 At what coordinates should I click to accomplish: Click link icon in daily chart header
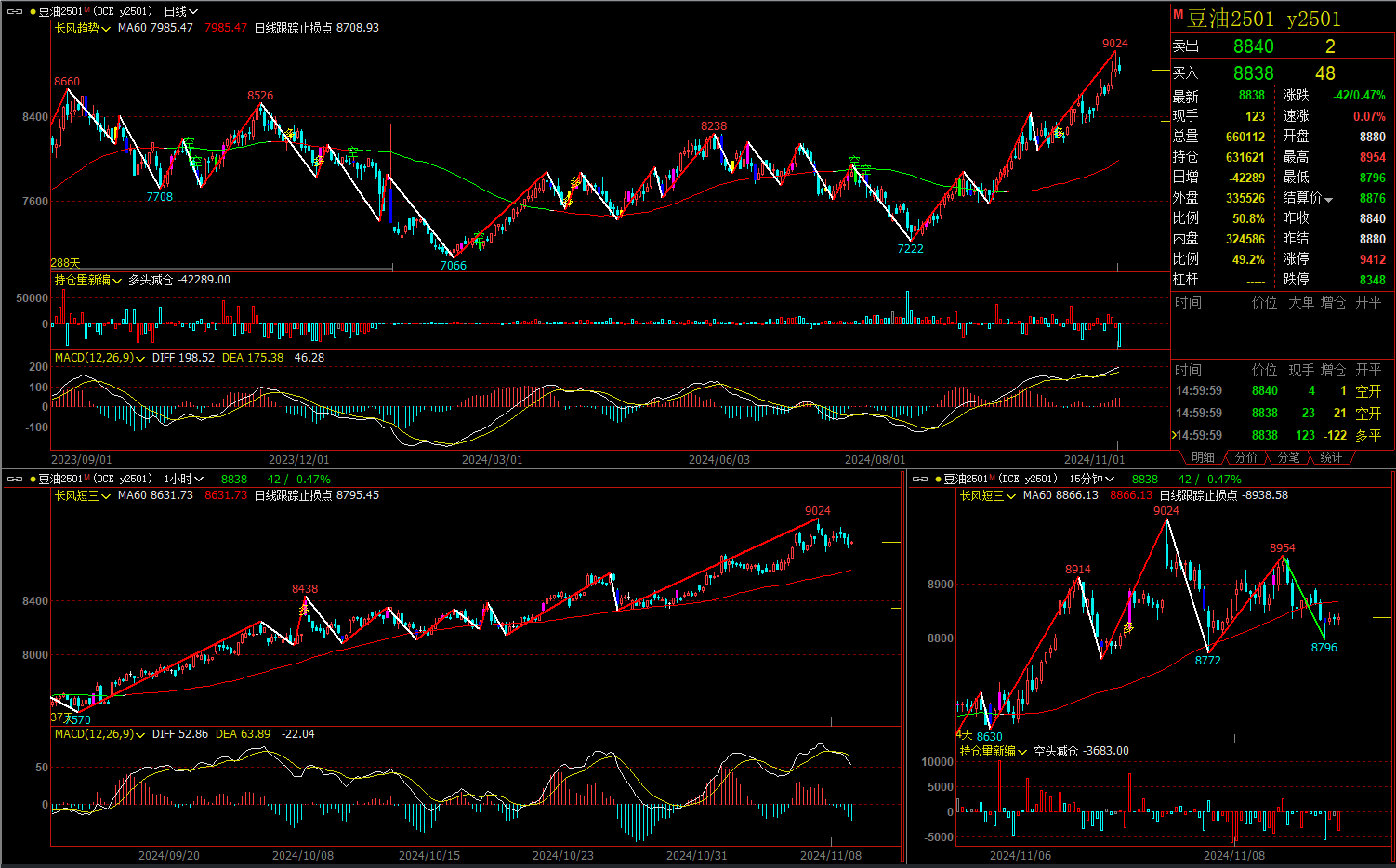pos(15,11)
